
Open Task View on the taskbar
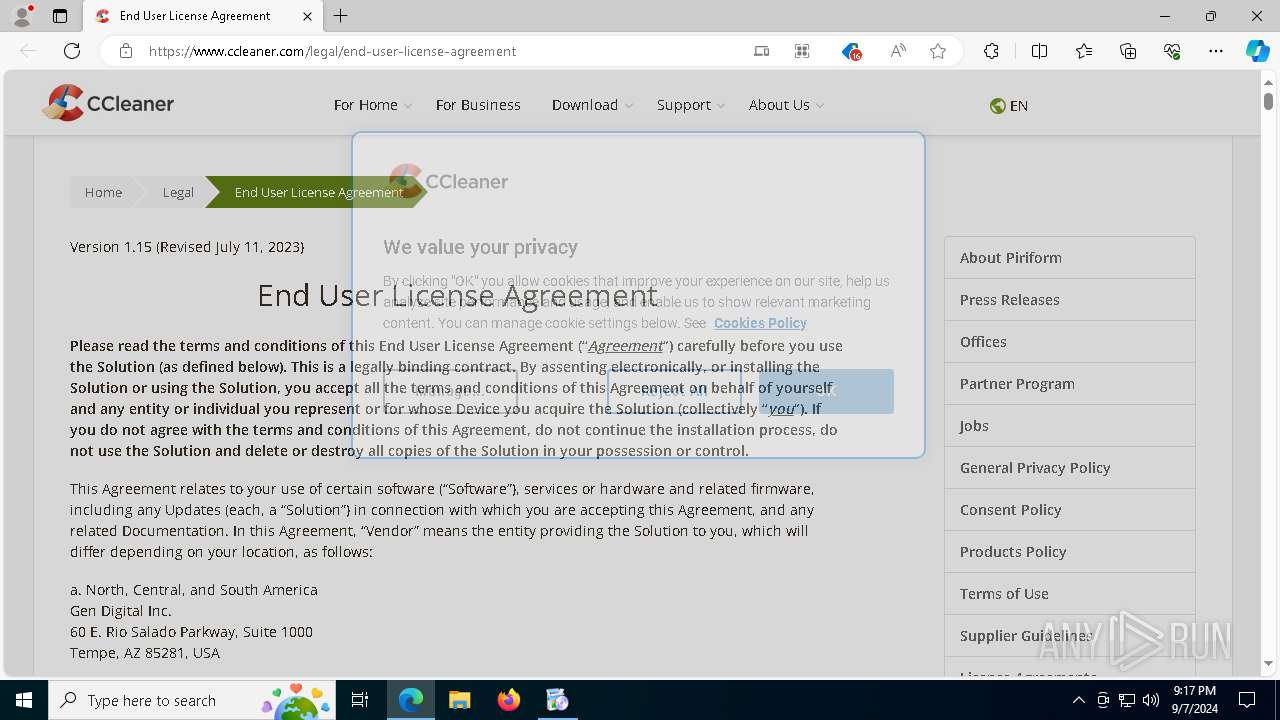point(360,700)
